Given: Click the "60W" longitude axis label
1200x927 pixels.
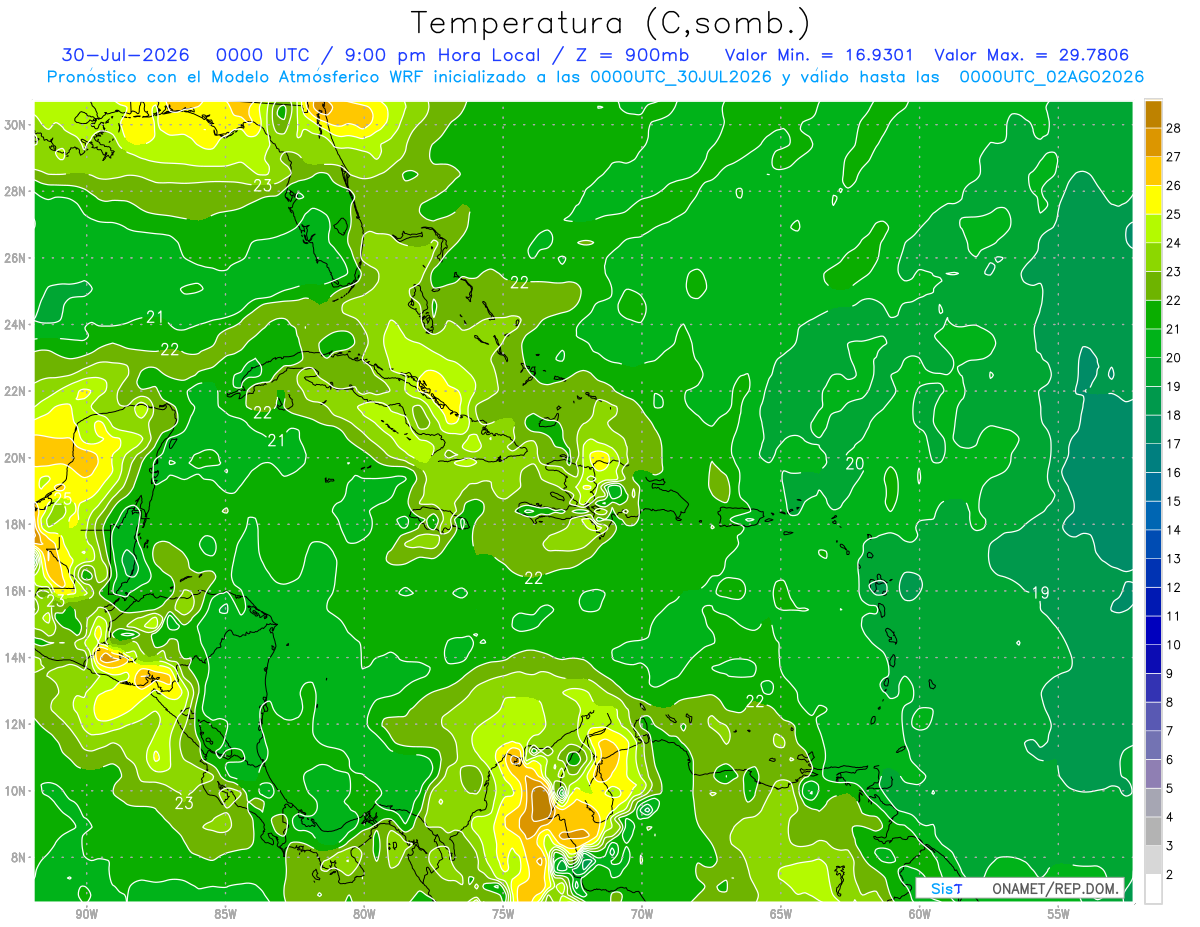Looking at the screenshot, I should click(920, 914).
